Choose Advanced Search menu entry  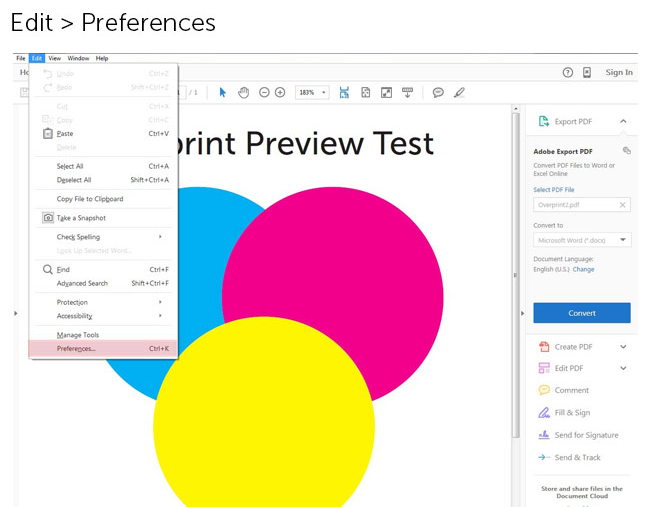click(103, 284)
